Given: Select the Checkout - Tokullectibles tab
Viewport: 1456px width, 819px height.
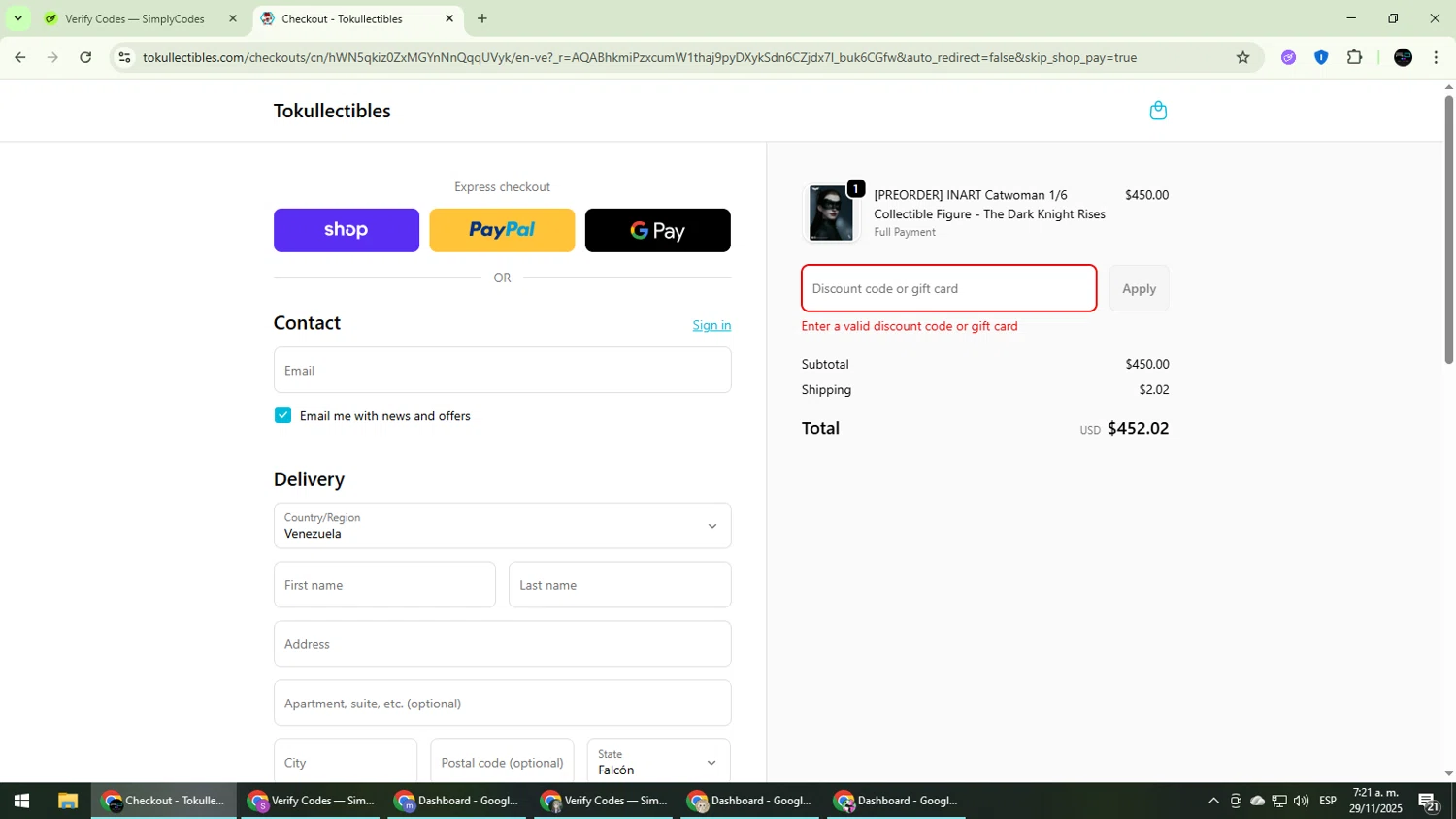Looking at the screenshot, I should 358,18.
